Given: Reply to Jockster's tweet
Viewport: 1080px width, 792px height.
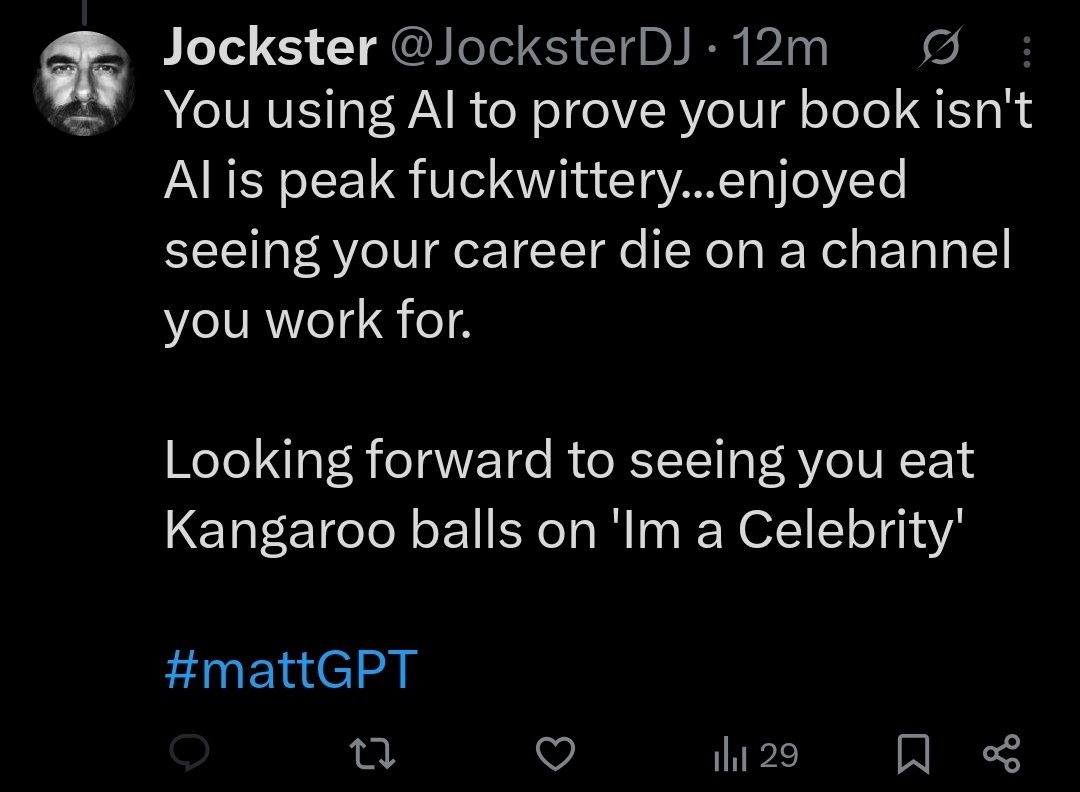Looking at the screenshot, I should (187, 753).
